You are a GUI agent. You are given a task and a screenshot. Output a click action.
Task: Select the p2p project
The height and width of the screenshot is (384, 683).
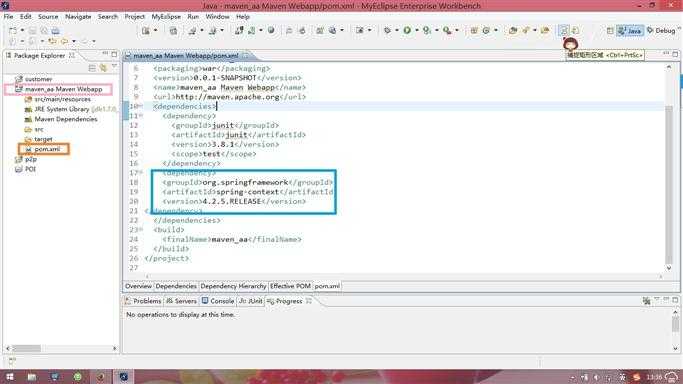pyautogui.click(x=26, y=159)
